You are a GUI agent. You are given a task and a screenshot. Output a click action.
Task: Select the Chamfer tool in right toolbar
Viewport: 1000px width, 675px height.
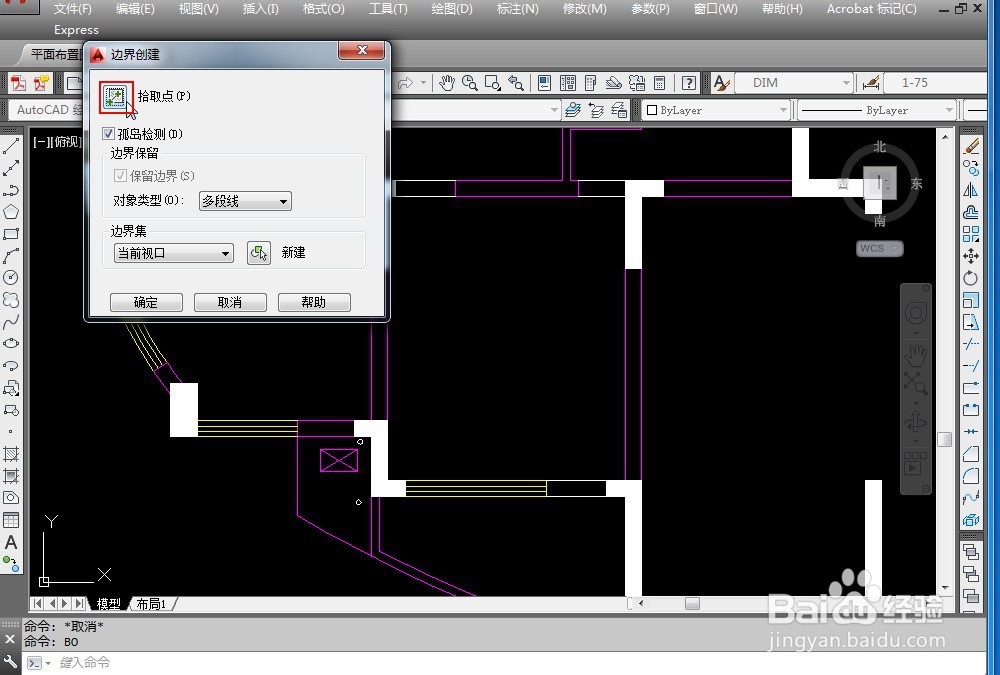[971, 454]
